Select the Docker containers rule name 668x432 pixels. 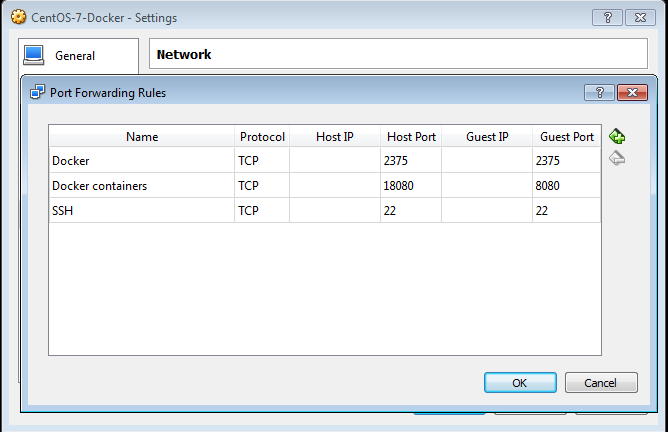click(142, 185)
